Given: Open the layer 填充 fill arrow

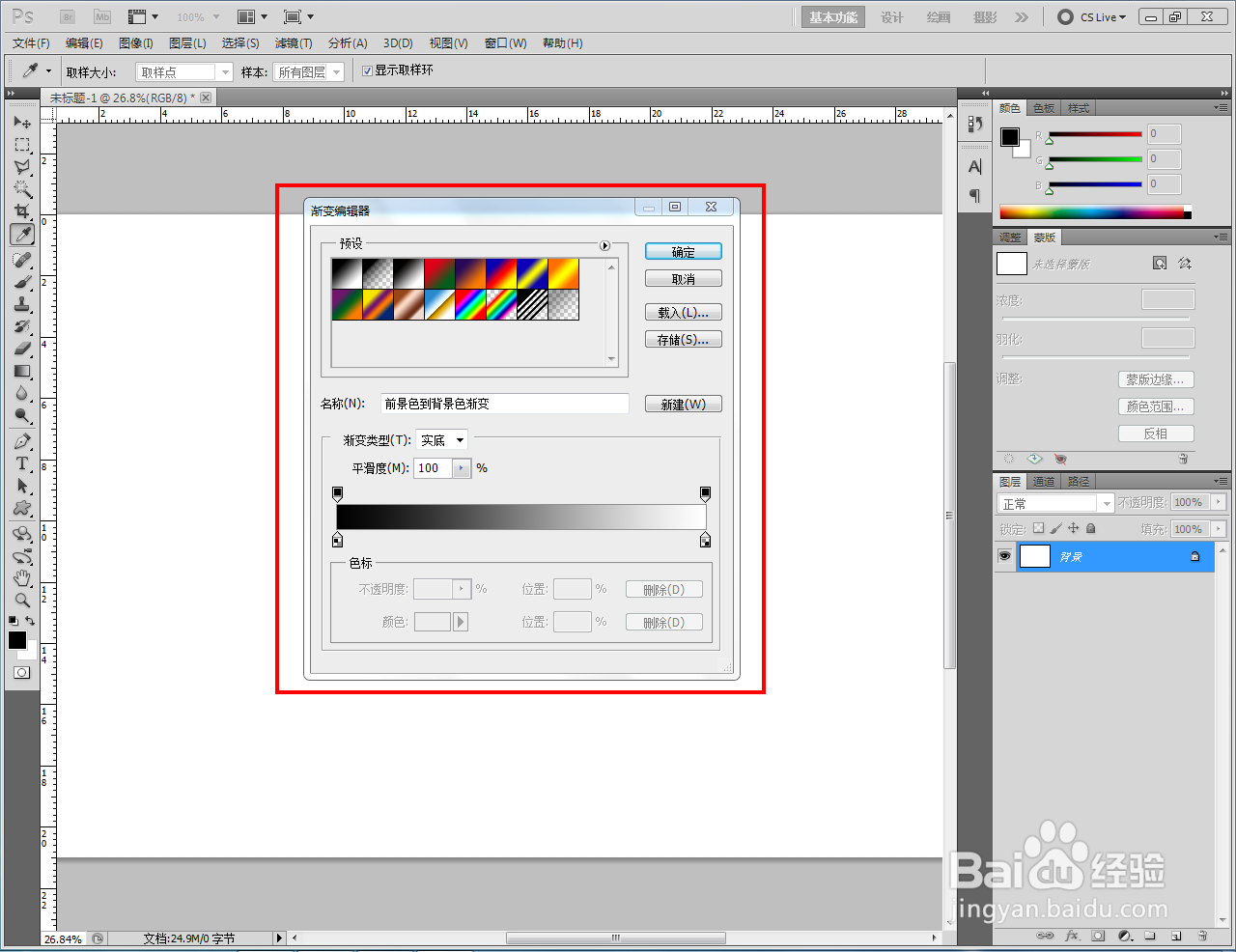Looking at the screenshot, I should pyautogui.click(x=1219, y=529).
